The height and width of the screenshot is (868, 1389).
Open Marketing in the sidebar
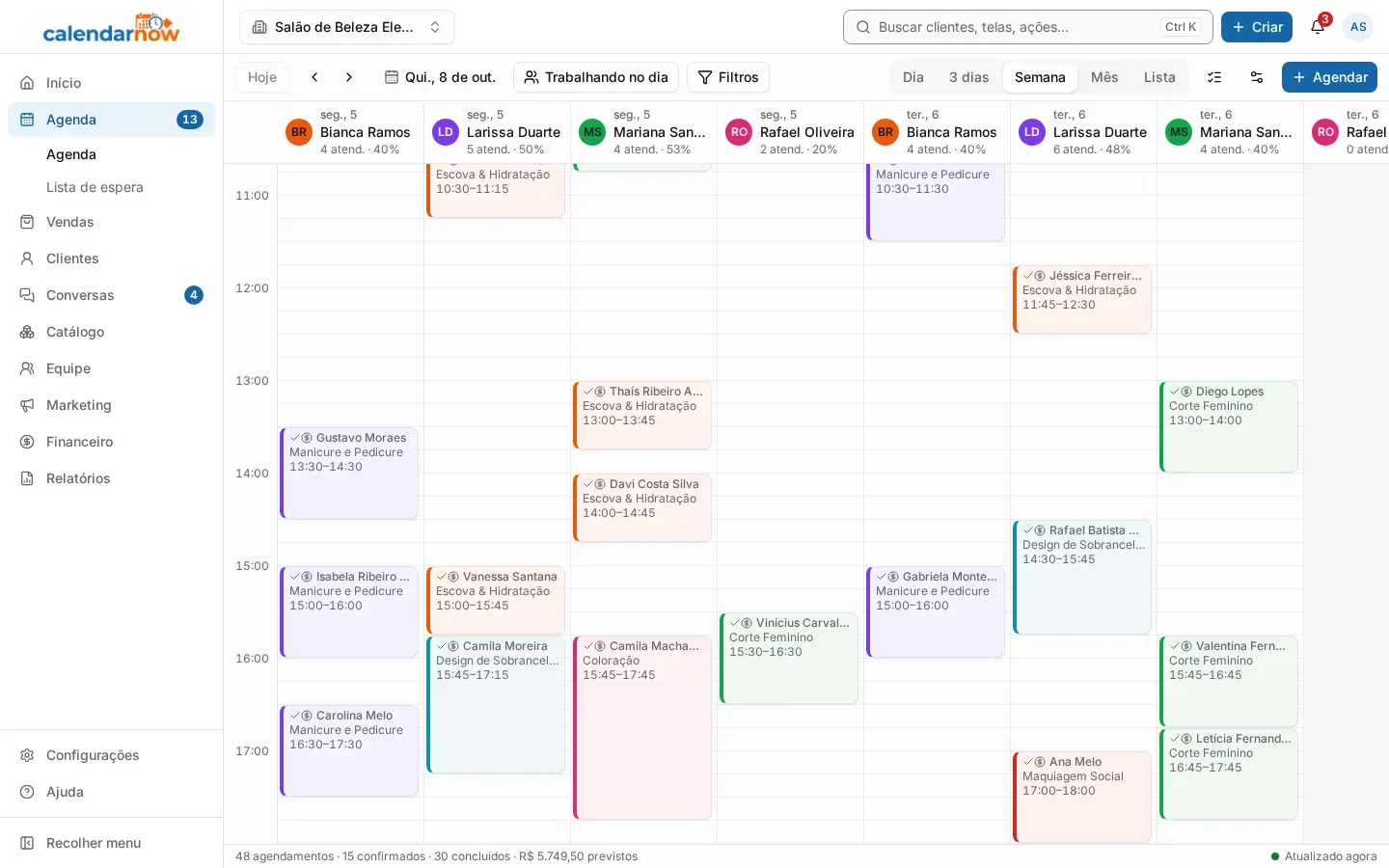[x=111, y=405]
